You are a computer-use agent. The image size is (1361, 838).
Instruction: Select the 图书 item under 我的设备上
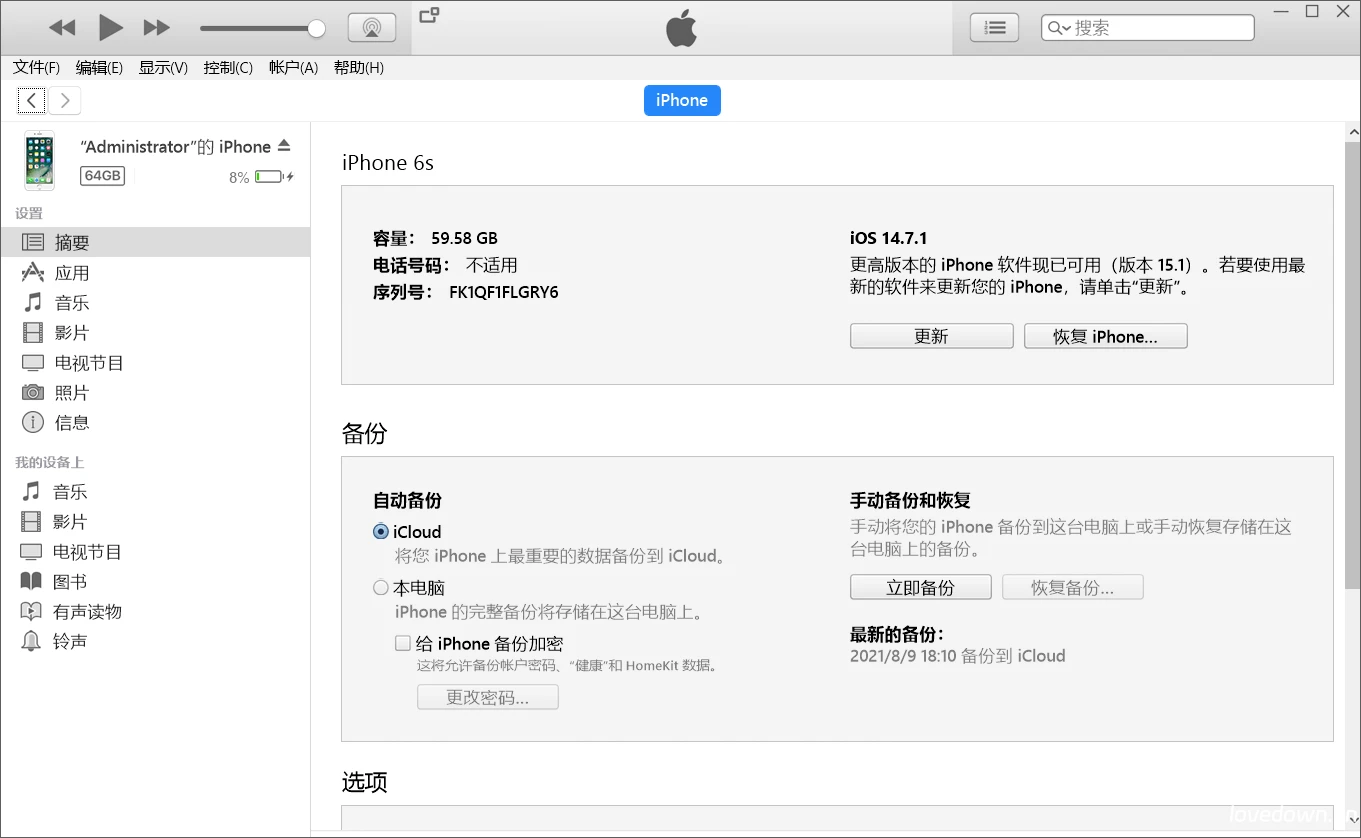click(68, 581)
